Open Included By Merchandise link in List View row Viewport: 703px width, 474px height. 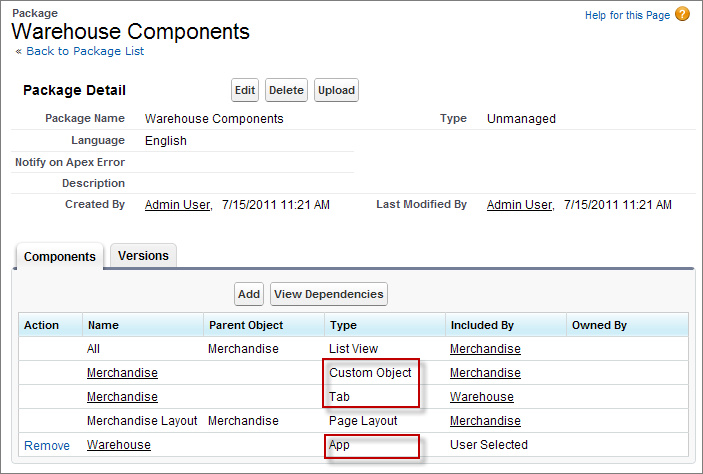click(485, 349)
